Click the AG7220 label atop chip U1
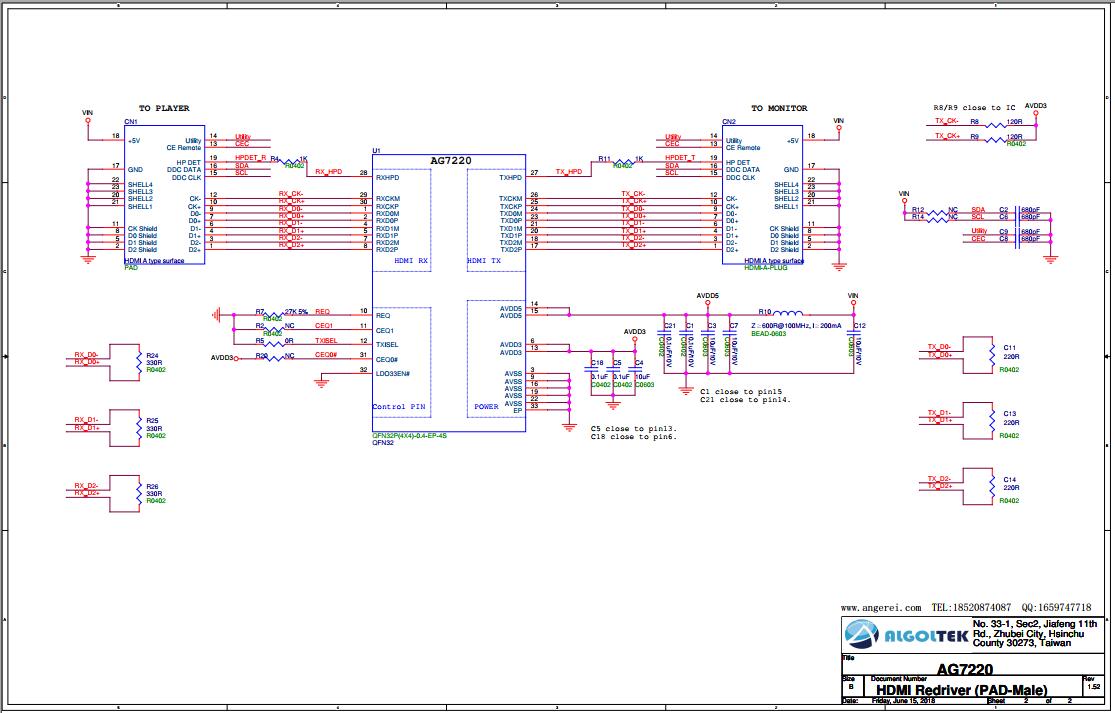The image size is (1115, 713). tap(451, 161)
